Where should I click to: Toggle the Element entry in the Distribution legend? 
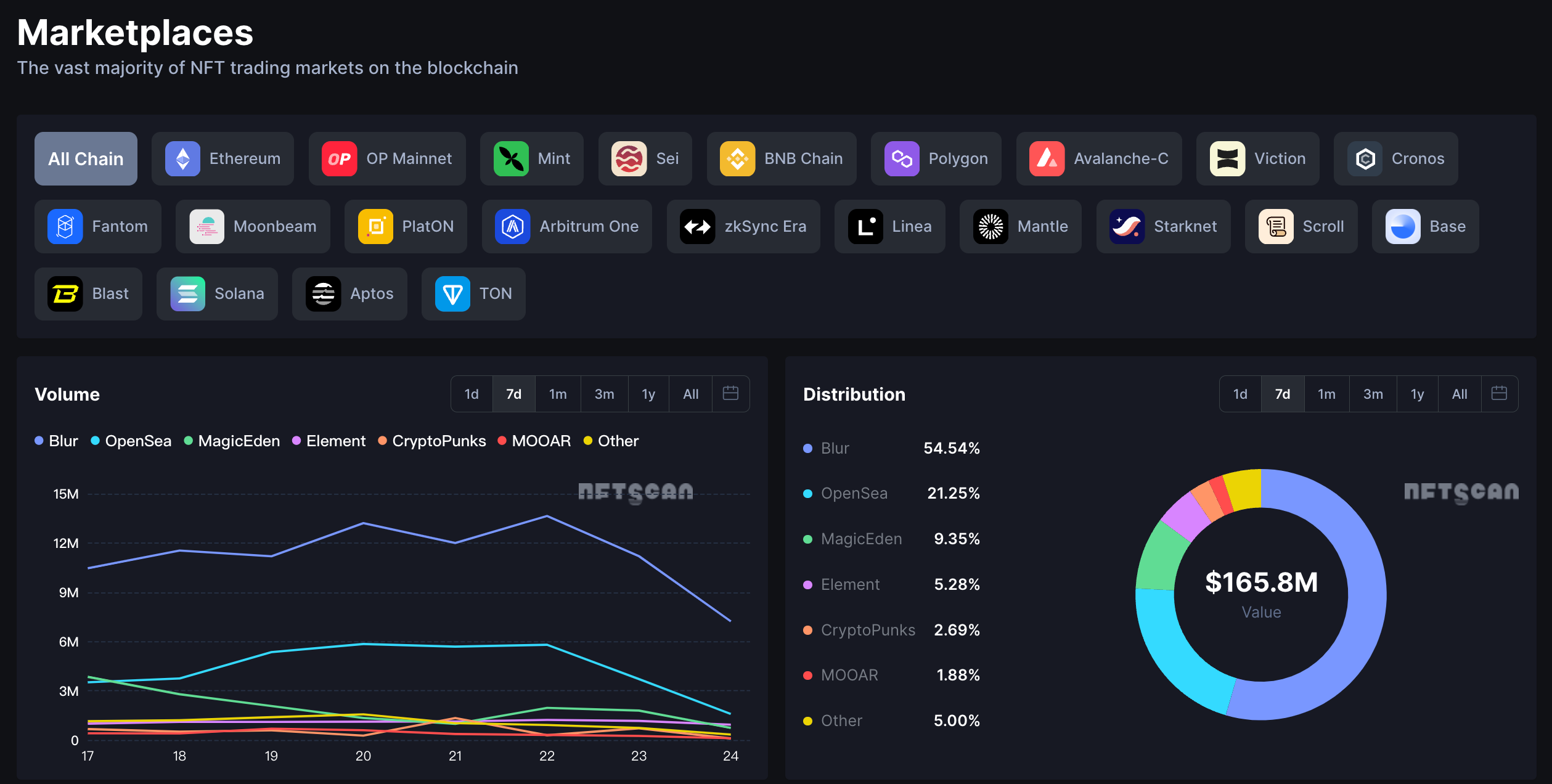pyautogui.click(x=849, y=584)
